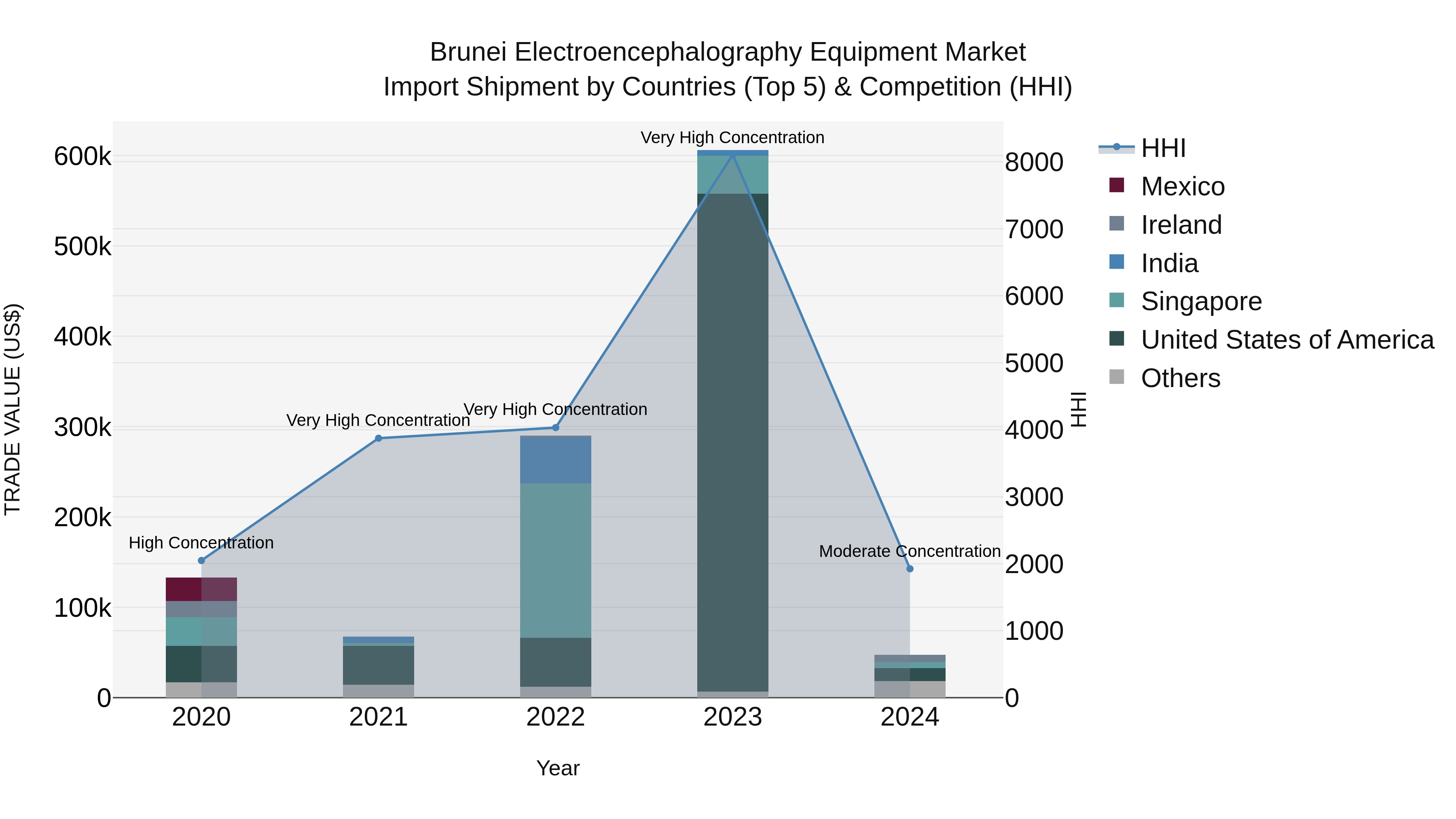Click the India segment in the 2022 bar

(x=556, y=460)
